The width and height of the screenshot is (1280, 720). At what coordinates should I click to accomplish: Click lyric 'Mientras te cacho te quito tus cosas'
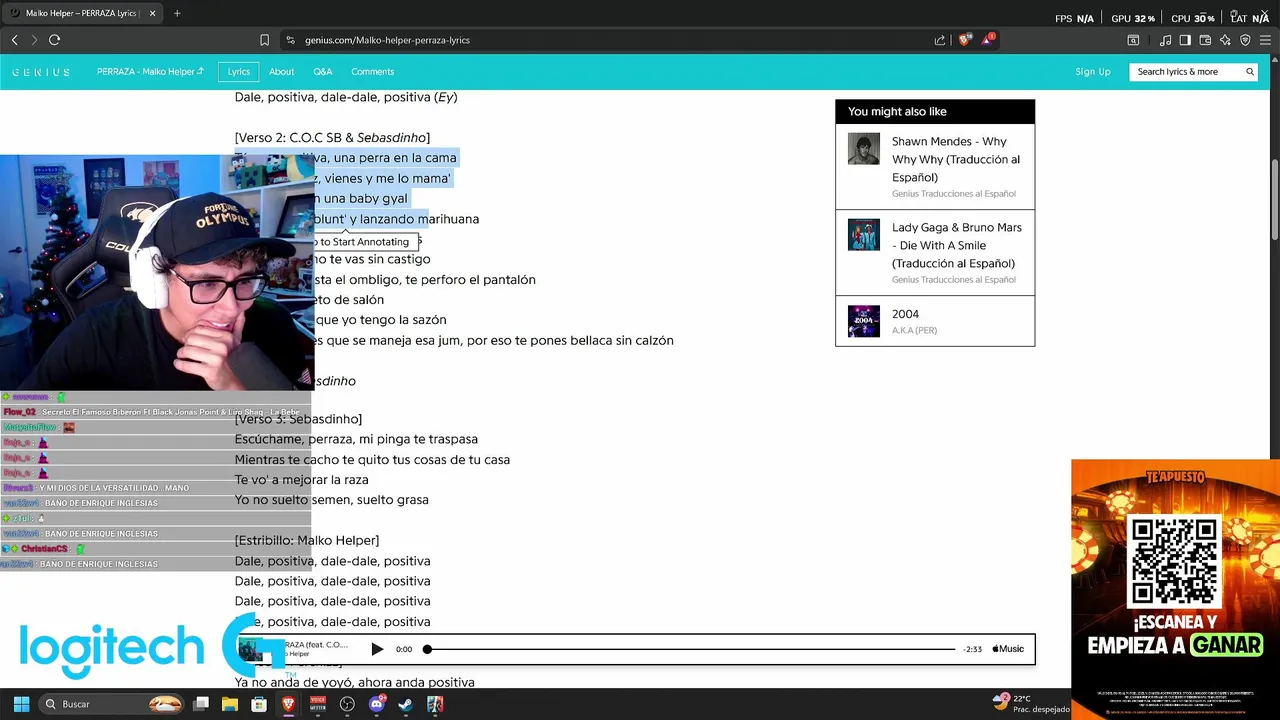[x=372, y=460]
